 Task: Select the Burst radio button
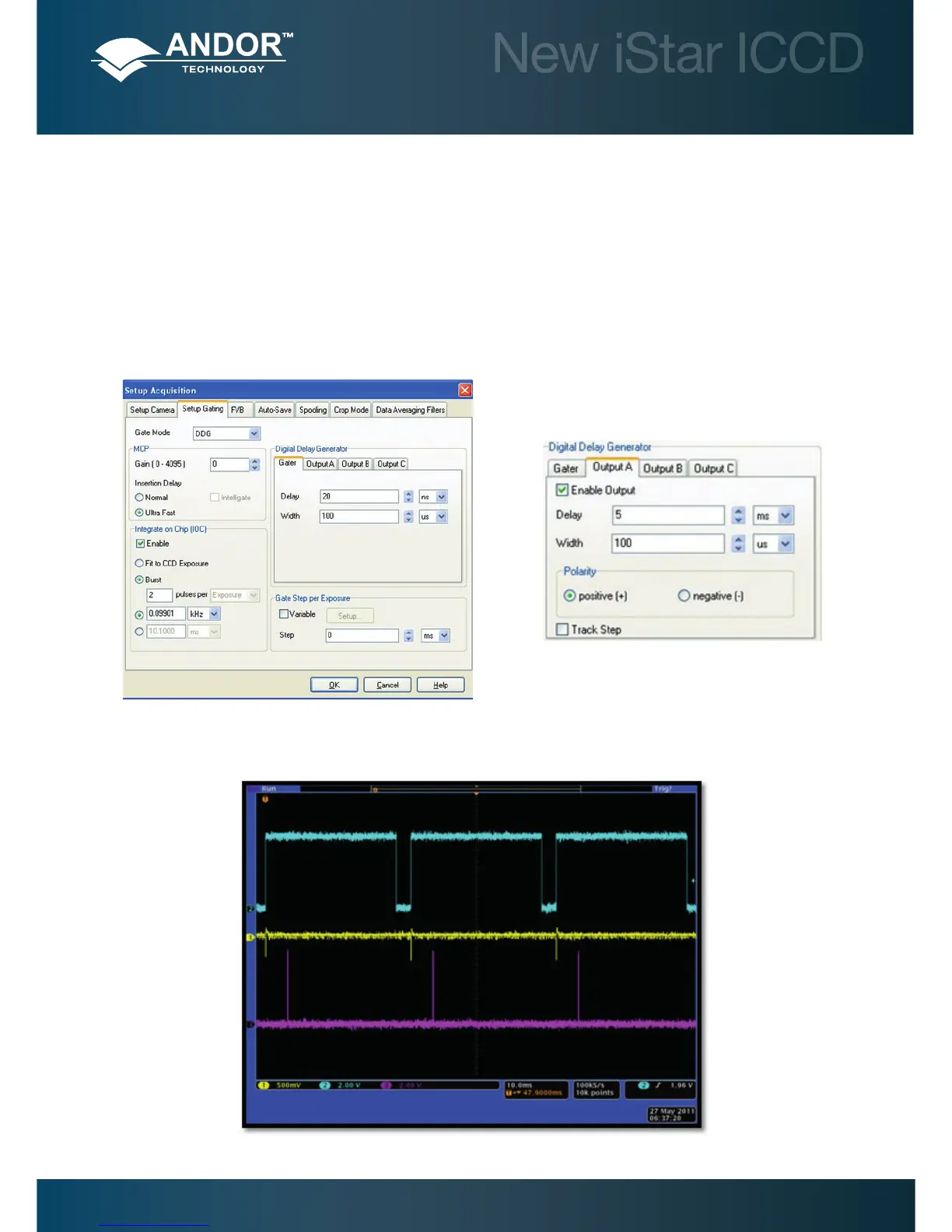(139, 579)
